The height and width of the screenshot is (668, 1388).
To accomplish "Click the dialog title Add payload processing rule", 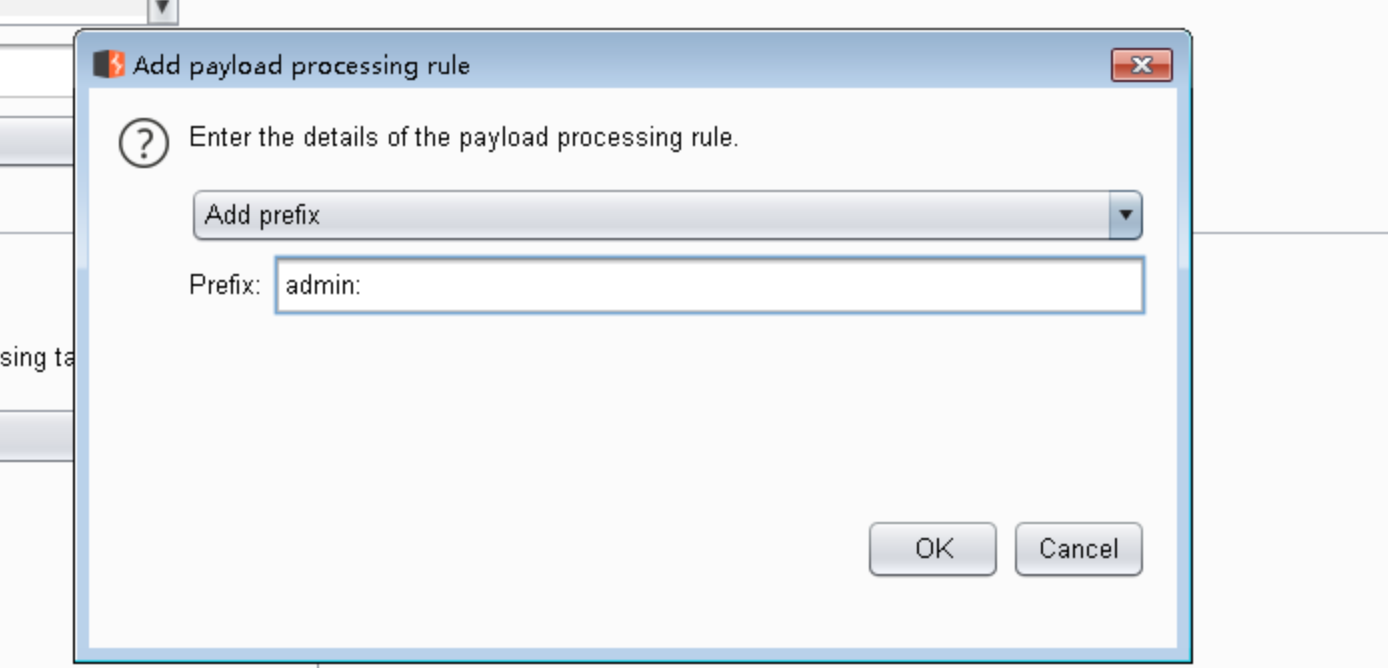I will [301, 66].
